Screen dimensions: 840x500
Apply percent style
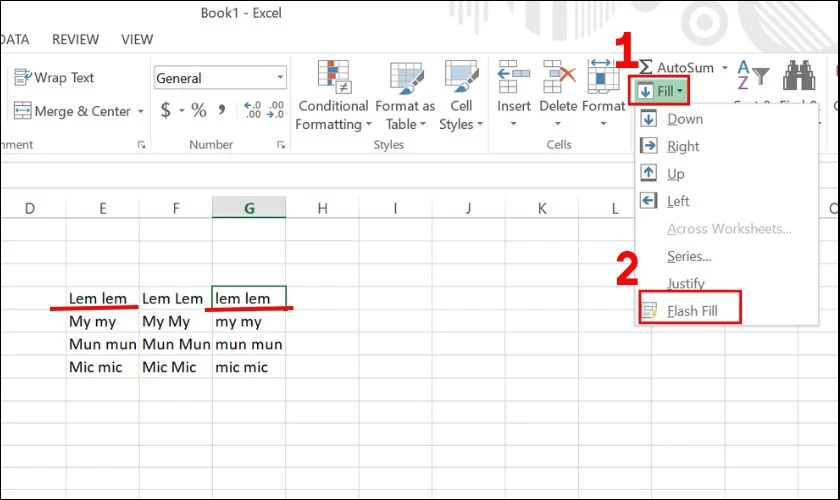click(x=199, y=110)
